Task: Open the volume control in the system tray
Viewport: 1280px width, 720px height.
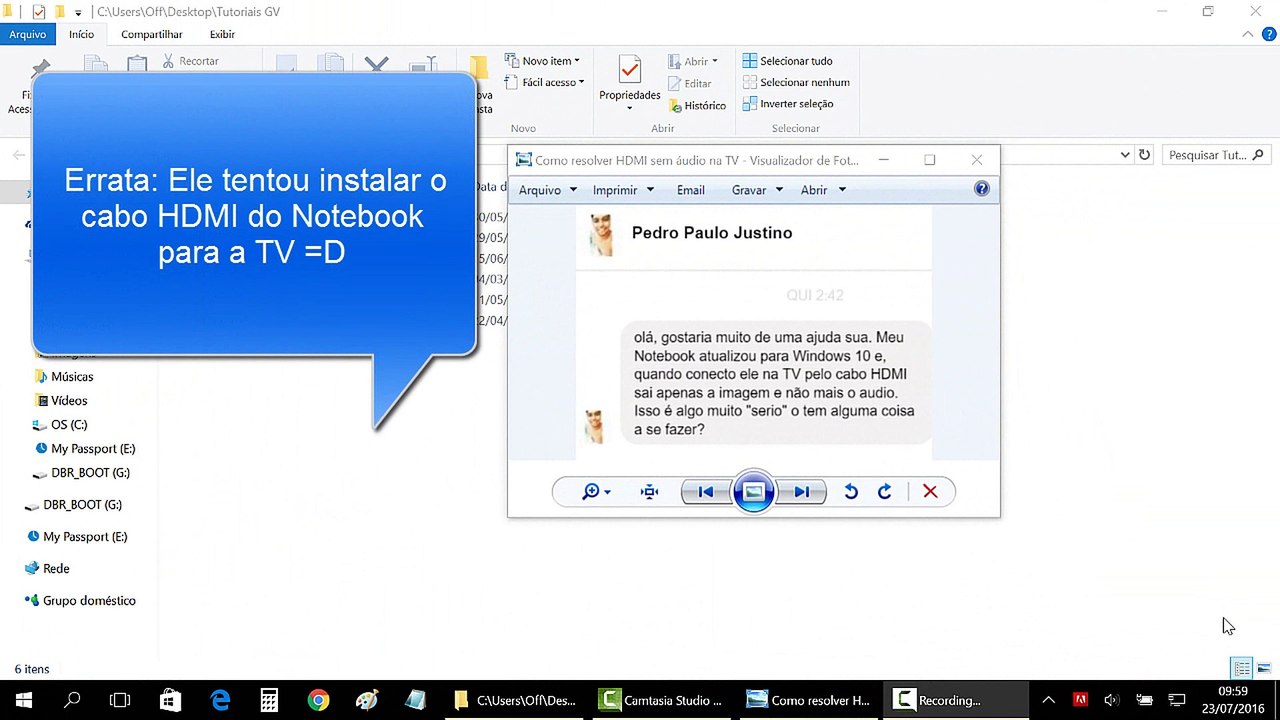Action: coord(1112,700)
